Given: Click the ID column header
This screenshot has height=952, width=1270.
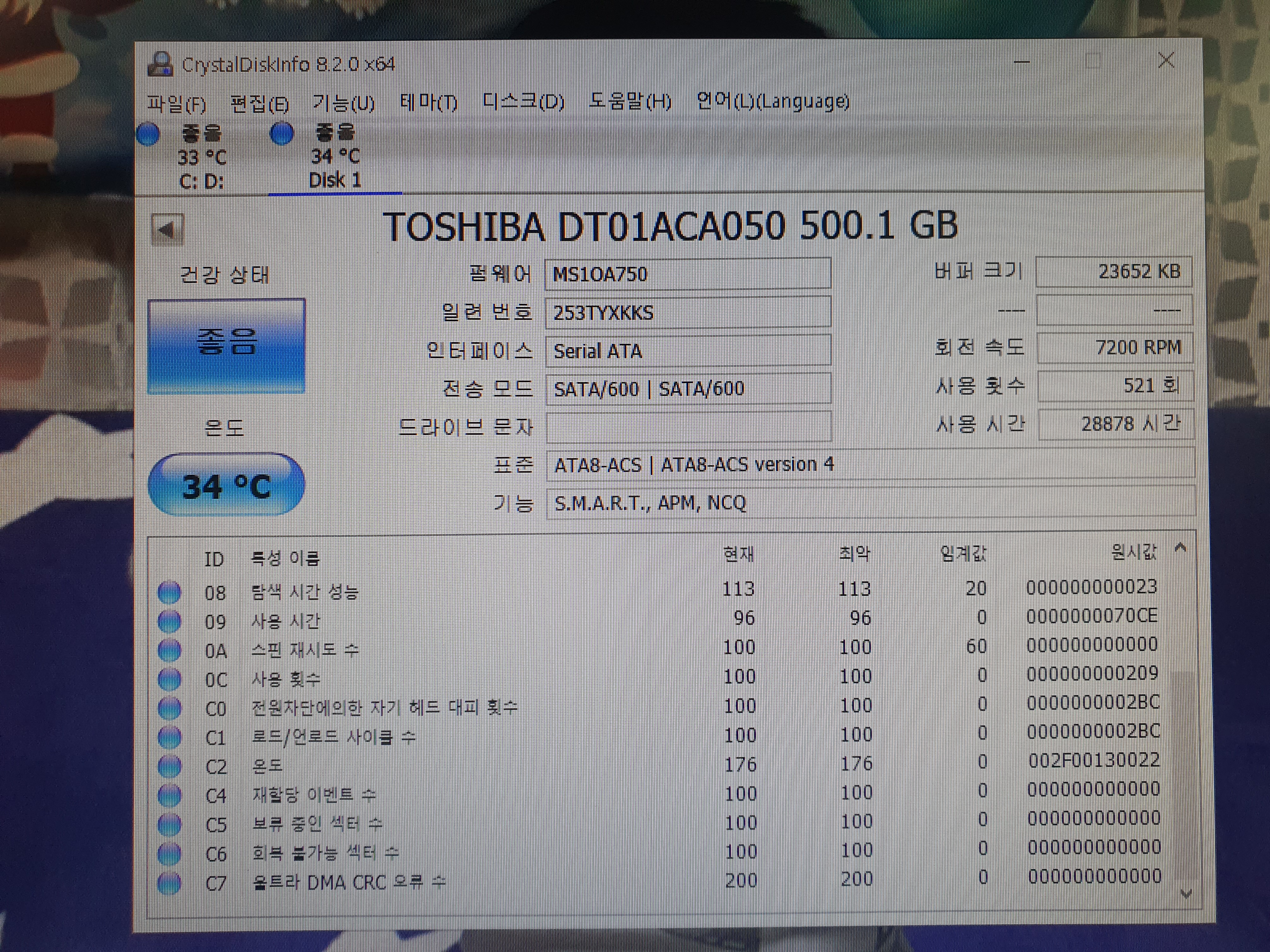Looking at the screenshot, I should pos(214,558).
